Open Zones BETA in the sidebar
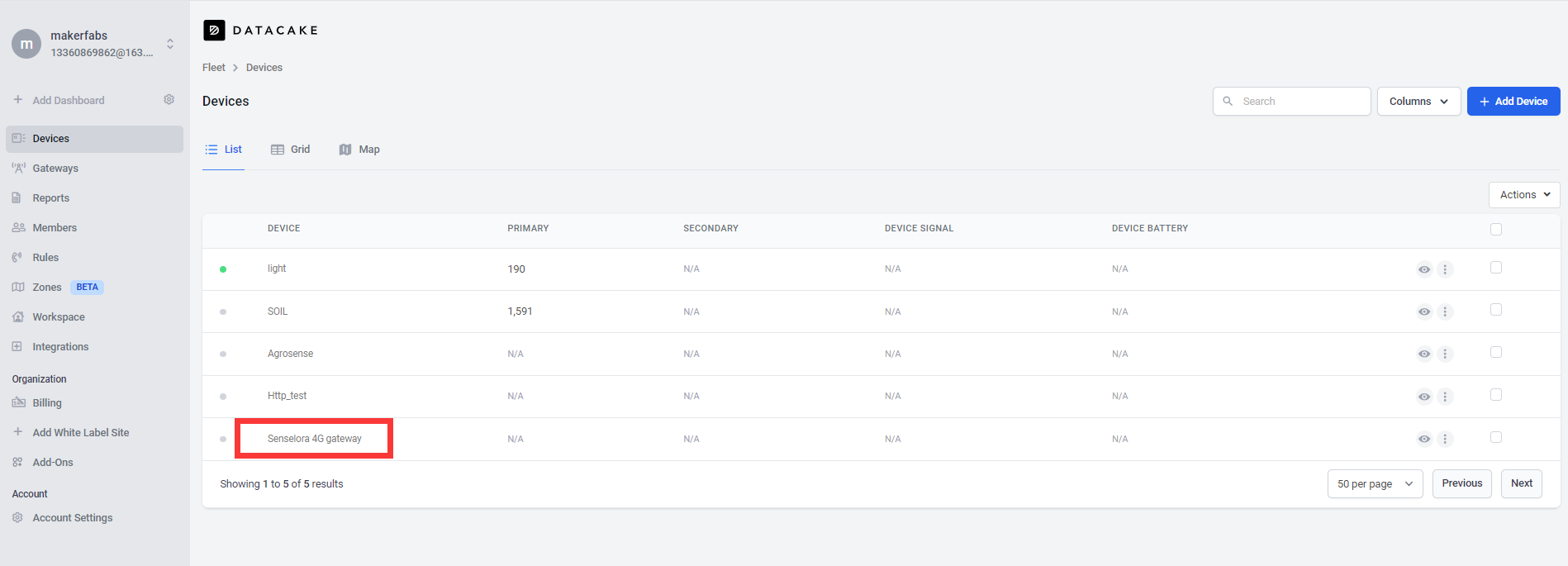Image resolution: width=1568 pixels, height=566 pixels. tap(94, 288)
